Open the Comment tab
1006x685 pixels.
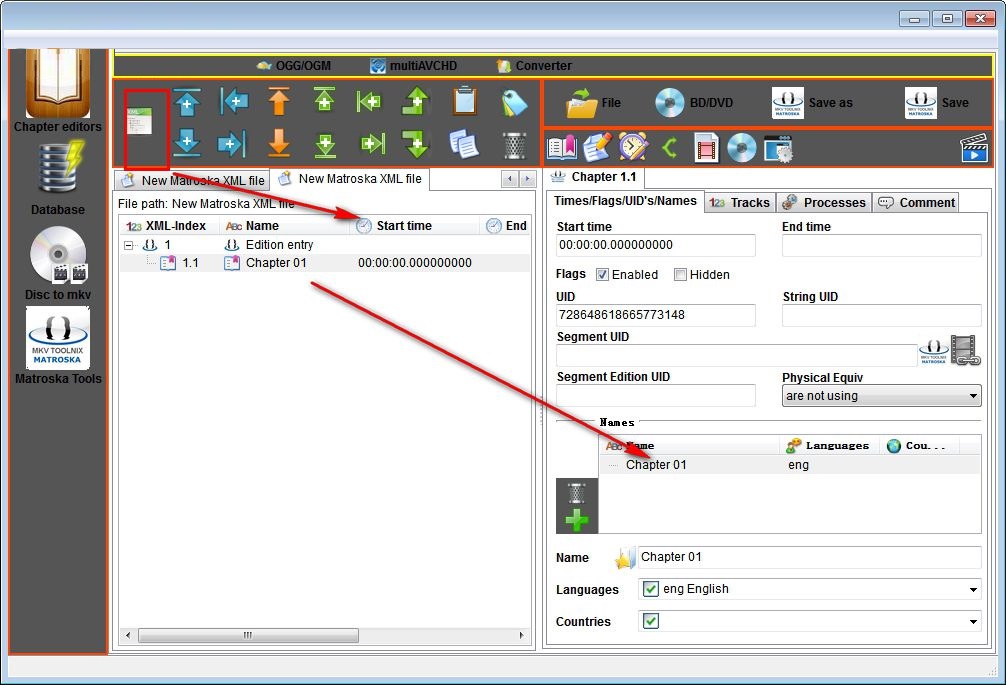click(x=916, y=203)
